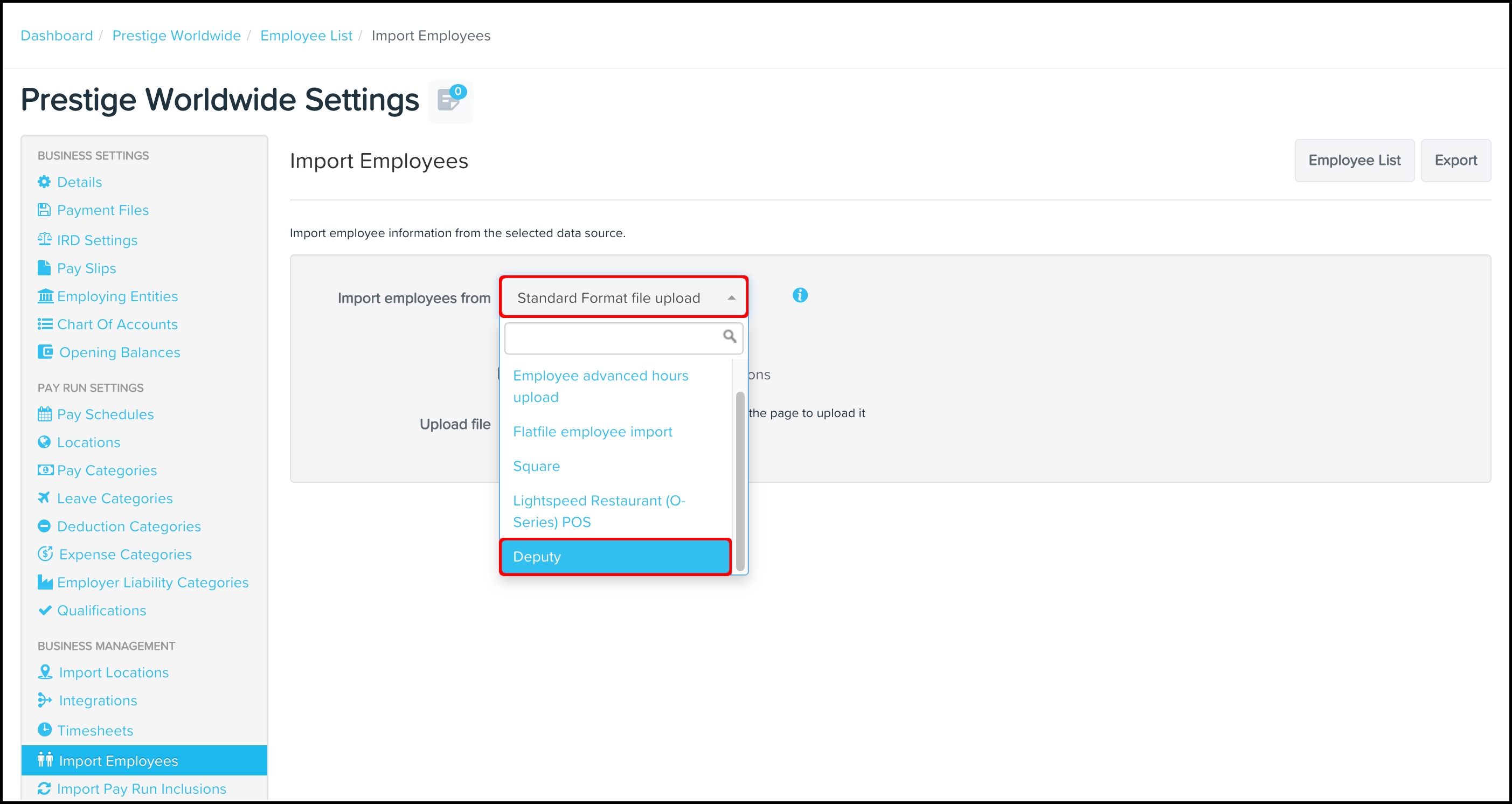Viewport: 1512px width, 804px height.
Task: Click the search magnifier in dropdown
Action: click(729, 336)
